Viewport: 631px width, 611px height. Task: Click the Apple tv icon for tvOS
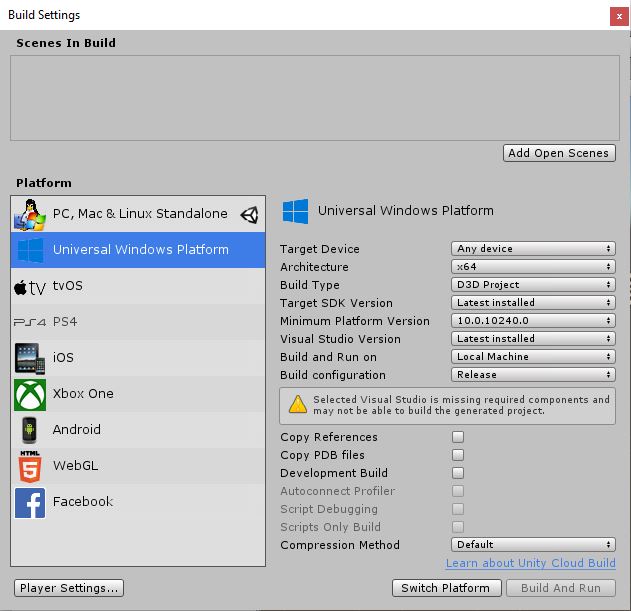click(30, 287)
